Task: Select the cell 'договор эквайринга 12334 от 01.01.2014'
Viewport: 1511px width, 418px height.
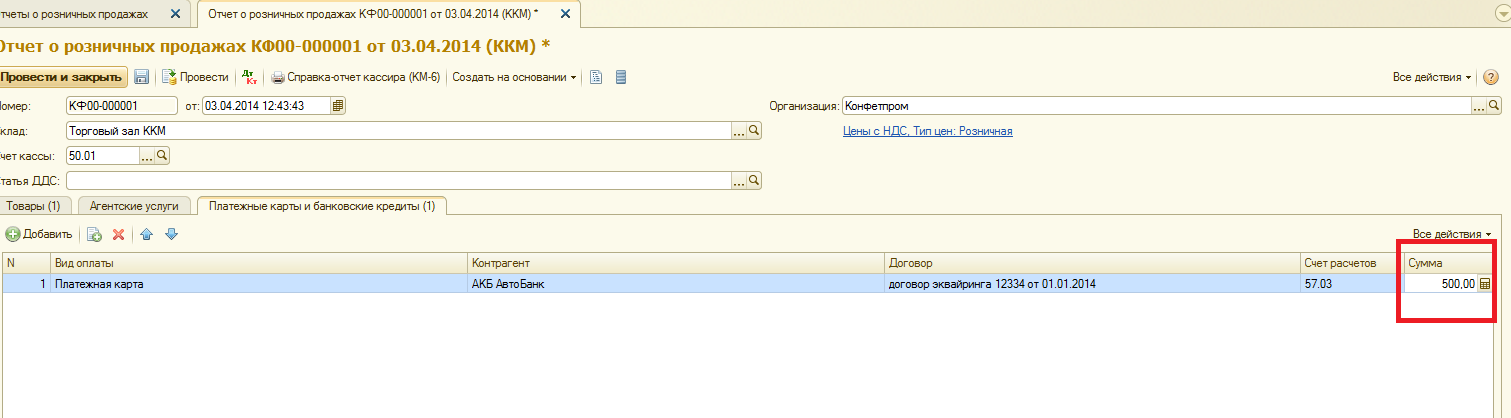Action: click(x=1092, y=284)
